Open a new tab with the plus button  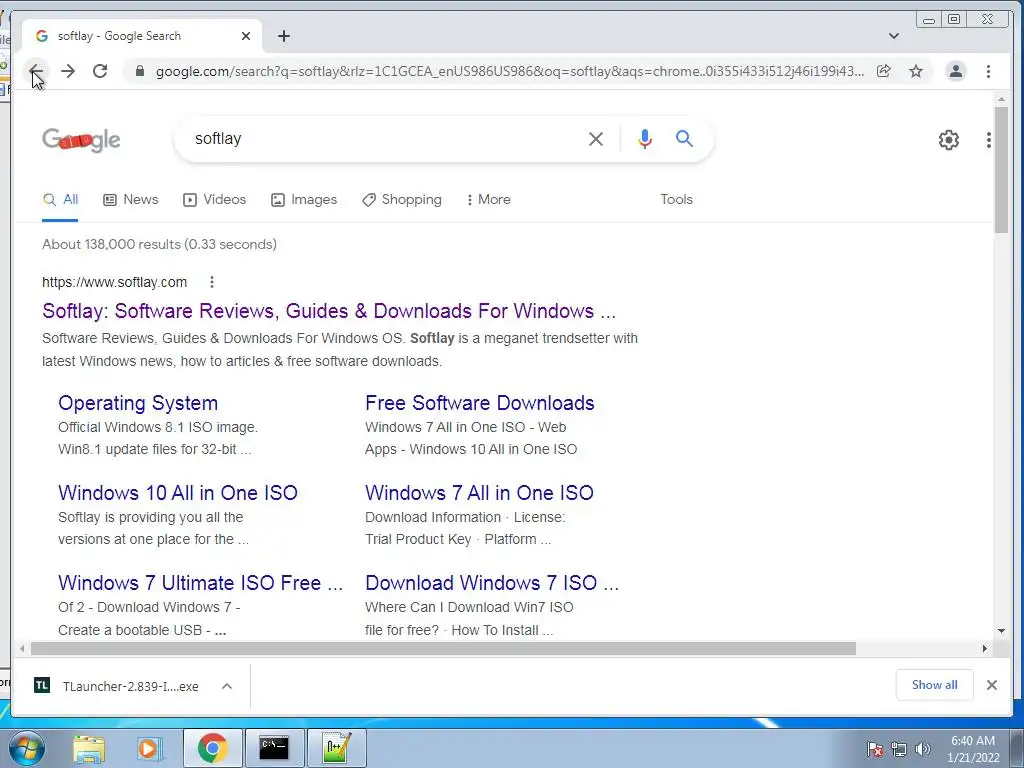pos(283,36)
